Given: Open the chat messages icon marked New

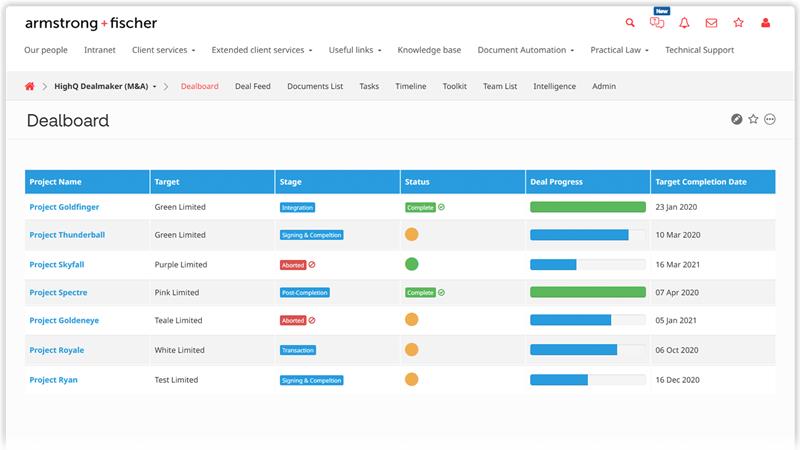Looking at the screenshot, I should pos(657,23).
